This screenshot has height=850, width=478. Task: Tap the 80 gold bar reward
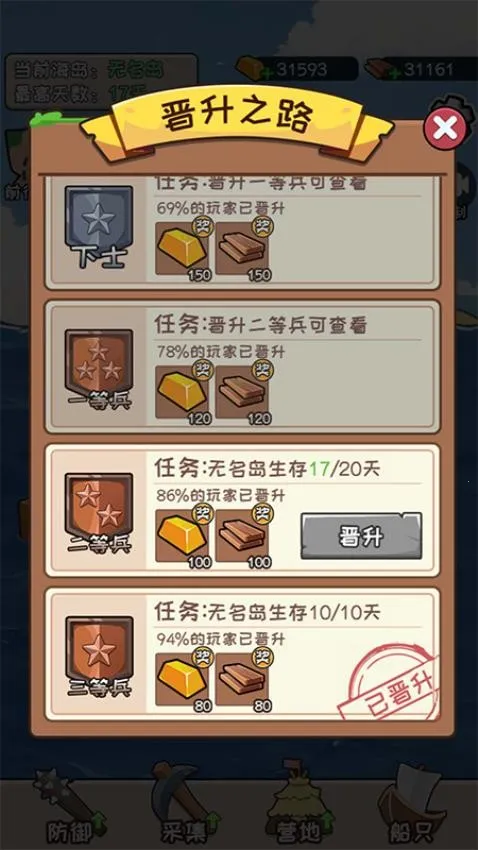click(183, 679)
